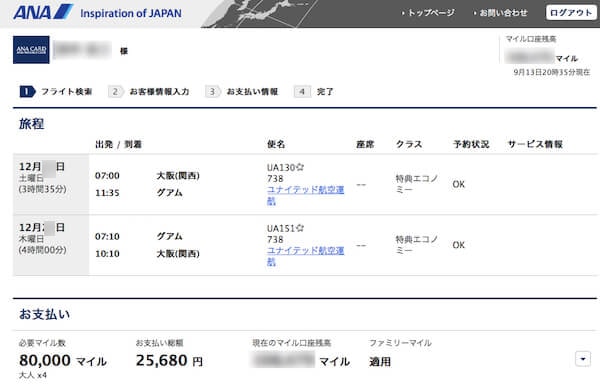Click the (4時間00分) duration text
600x386 pixels.
pyautogui.click(x=42, y=250)
